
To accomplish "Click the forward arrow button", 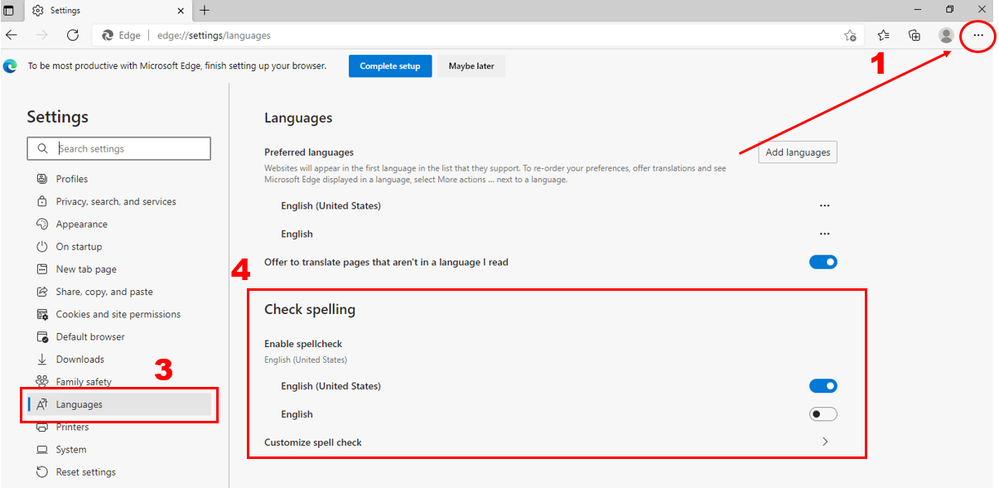I will pos(42,36).
